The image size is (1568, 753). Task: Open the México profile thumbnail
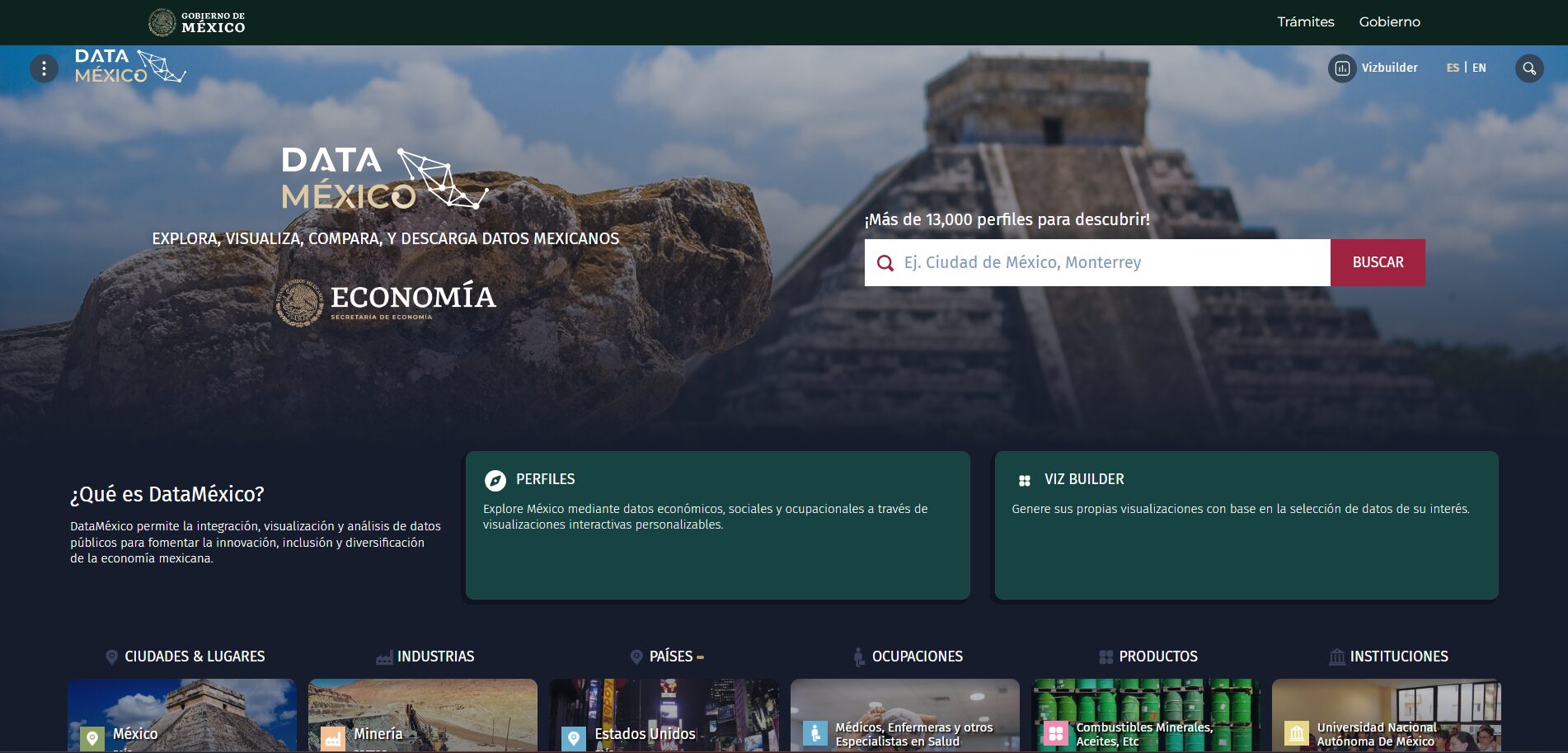[182, 716]
